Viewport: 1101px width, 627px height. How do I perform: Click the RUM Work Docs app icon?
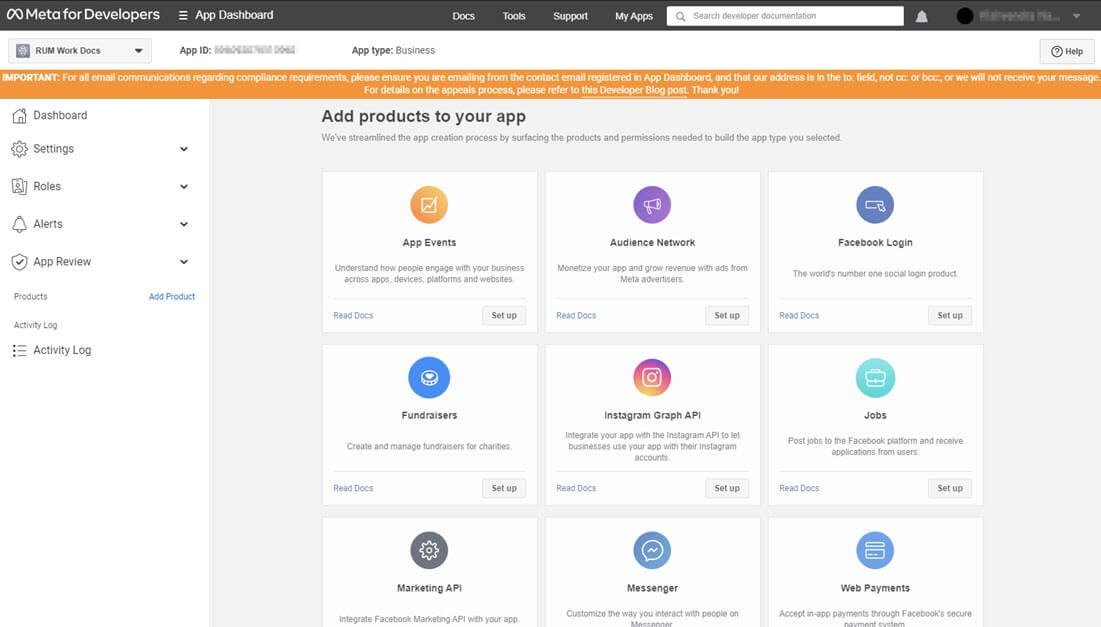click(23, 51)
